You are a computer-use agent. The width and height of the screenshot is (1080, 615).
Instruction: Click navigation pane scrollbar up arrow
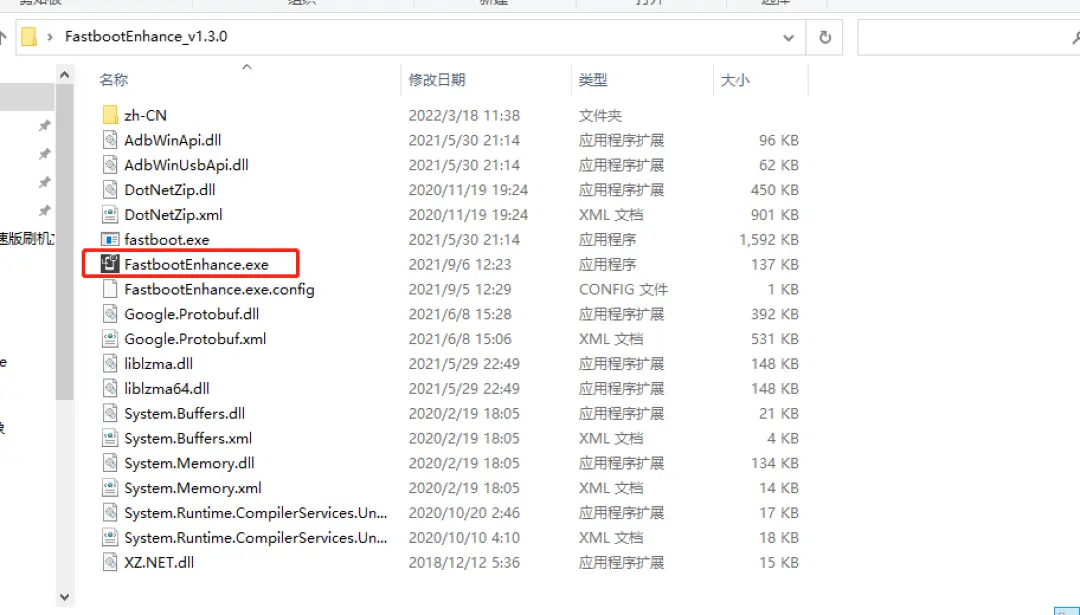pos(65,74)
